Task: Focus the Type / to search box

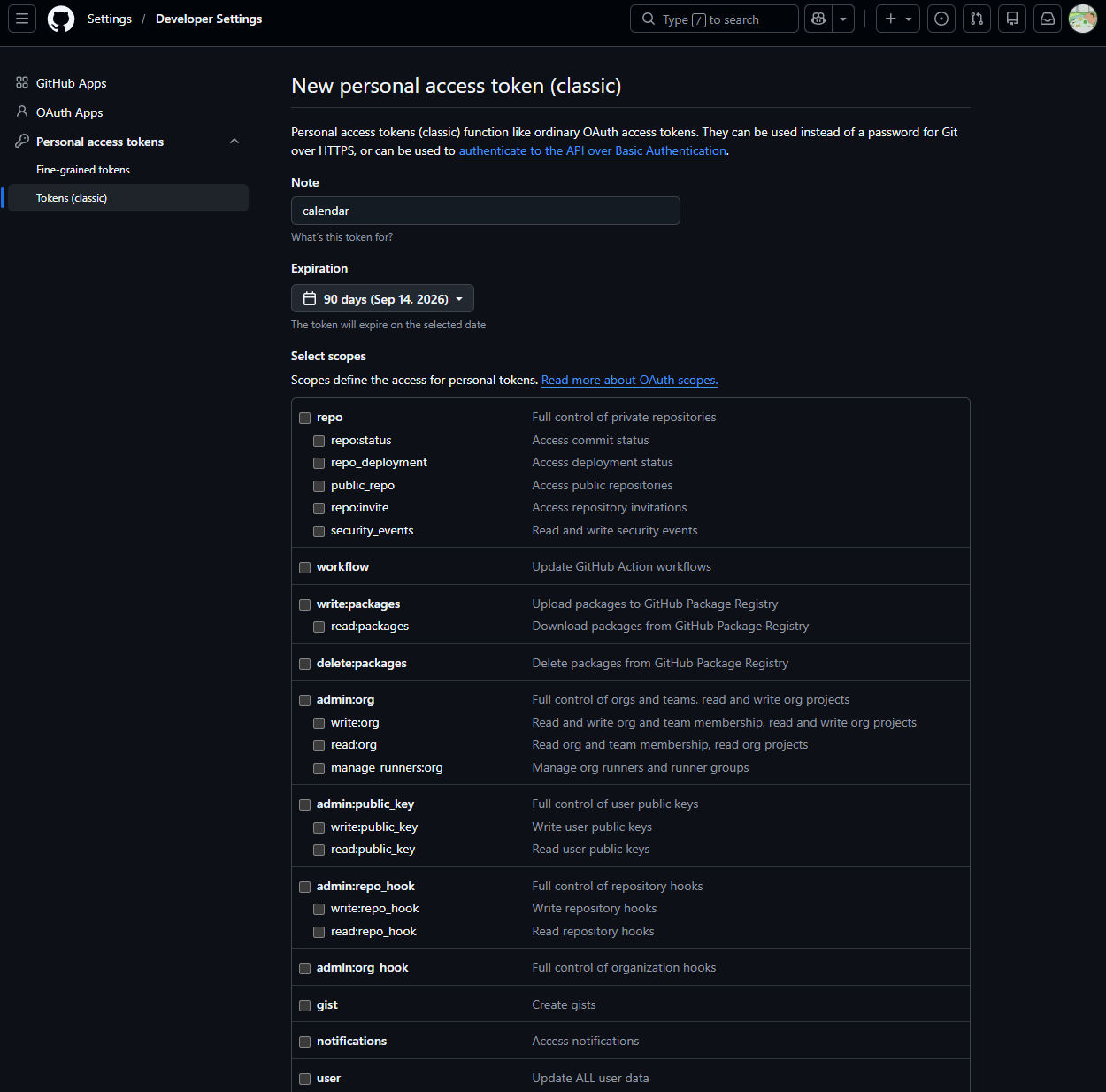Action: 714,19
